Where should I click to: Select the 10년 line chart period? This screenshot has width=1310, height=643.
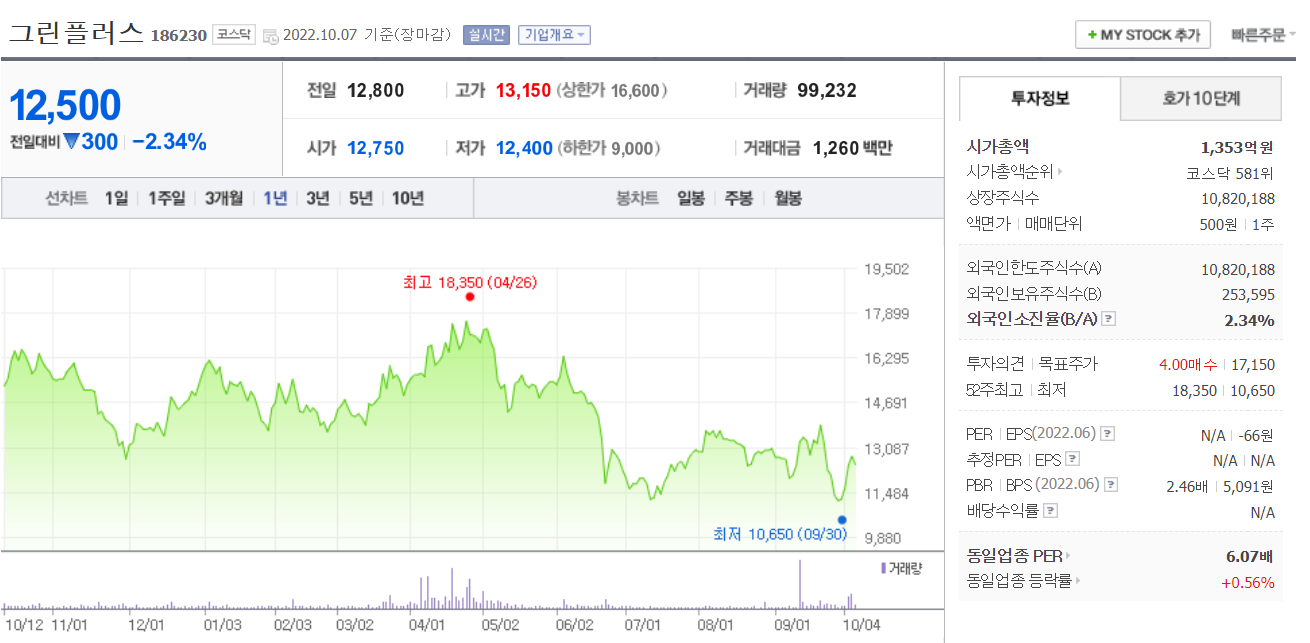[408, 198]
